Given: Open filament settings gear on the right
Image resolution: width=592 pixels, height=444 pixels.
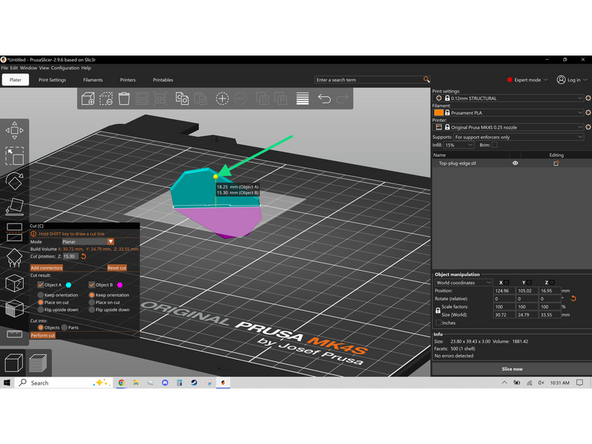Looking at the screenshot, I should (x=588, y=113).
